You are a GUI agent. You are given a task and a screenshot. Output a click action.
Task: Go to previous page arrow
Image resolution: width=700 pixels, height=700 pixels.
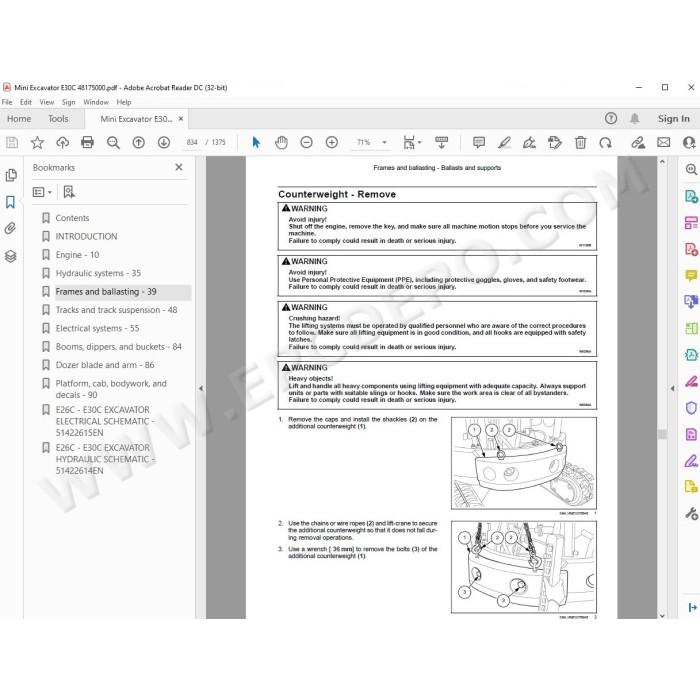tap(138, 142)
